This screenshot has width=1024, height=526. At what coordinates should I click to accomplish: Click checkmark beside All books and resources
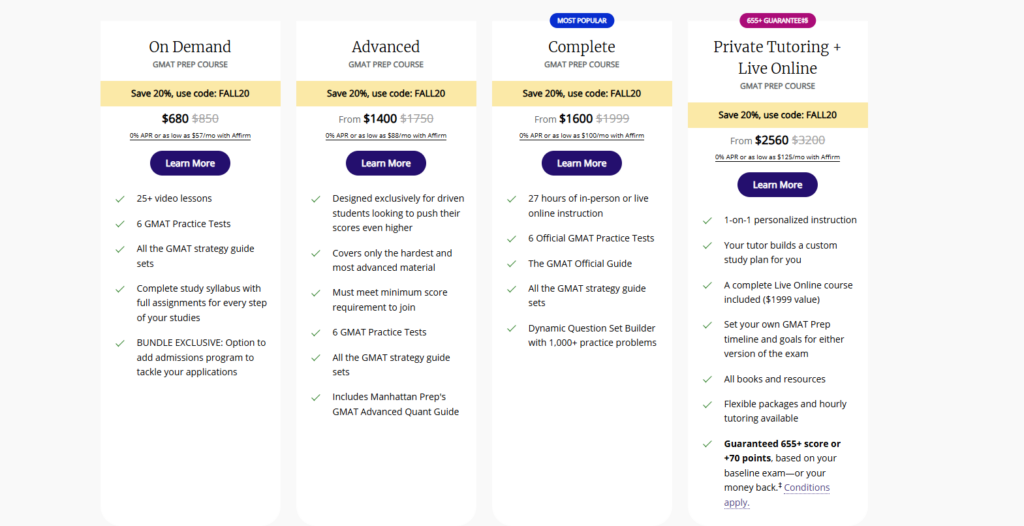pos(707,379)
